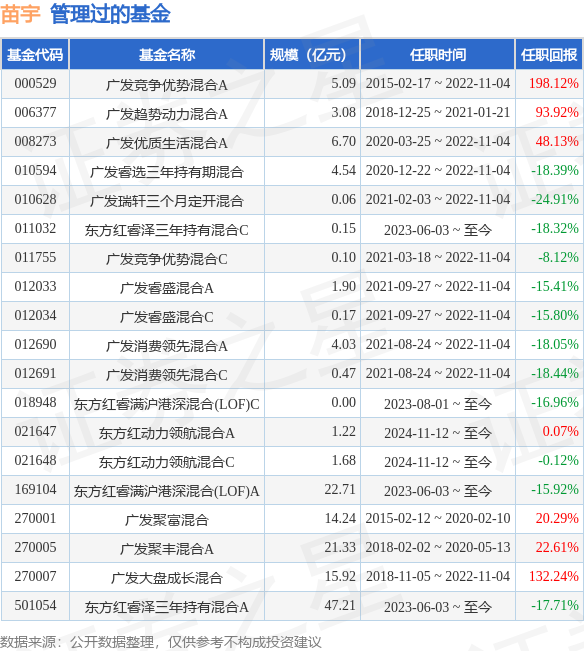
Task: Select fund name 广发瑞轩三个月定开混合
Action: pyautogui.click(x=166, y=201)
